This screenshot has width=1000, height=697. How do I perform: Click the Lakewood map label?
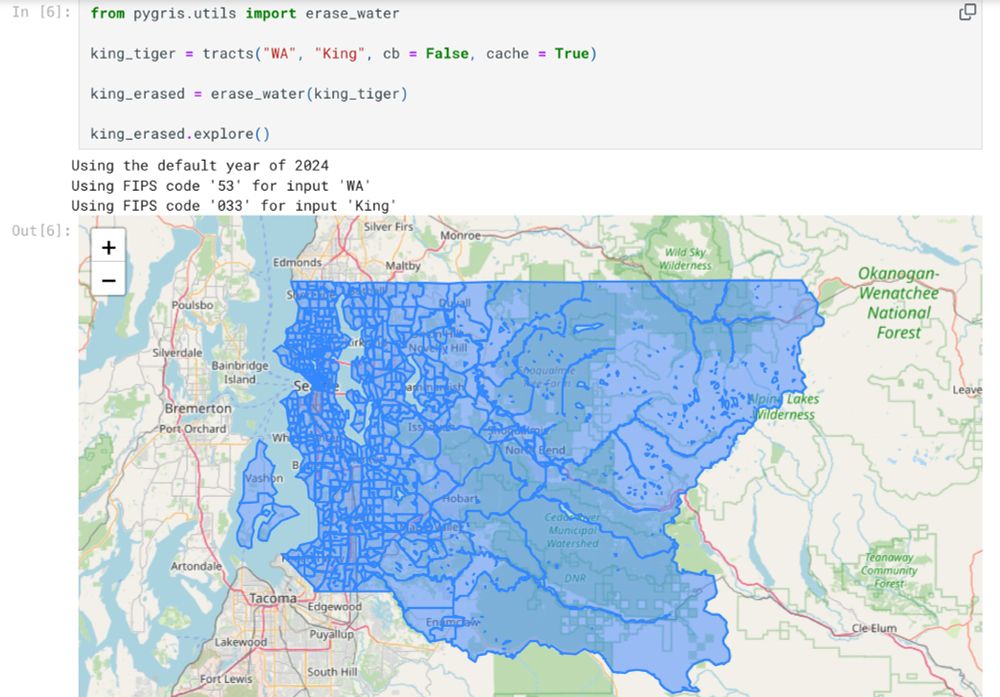pos(240,642)
